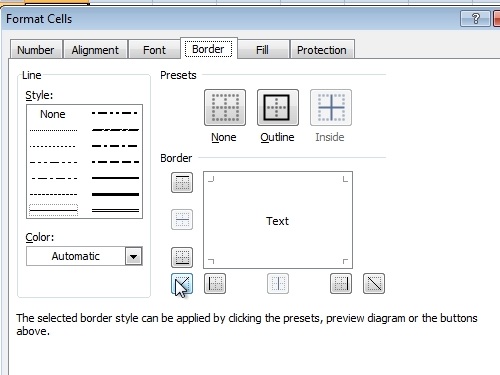Toggle the inside vertical border button

[x=278, y=284]
